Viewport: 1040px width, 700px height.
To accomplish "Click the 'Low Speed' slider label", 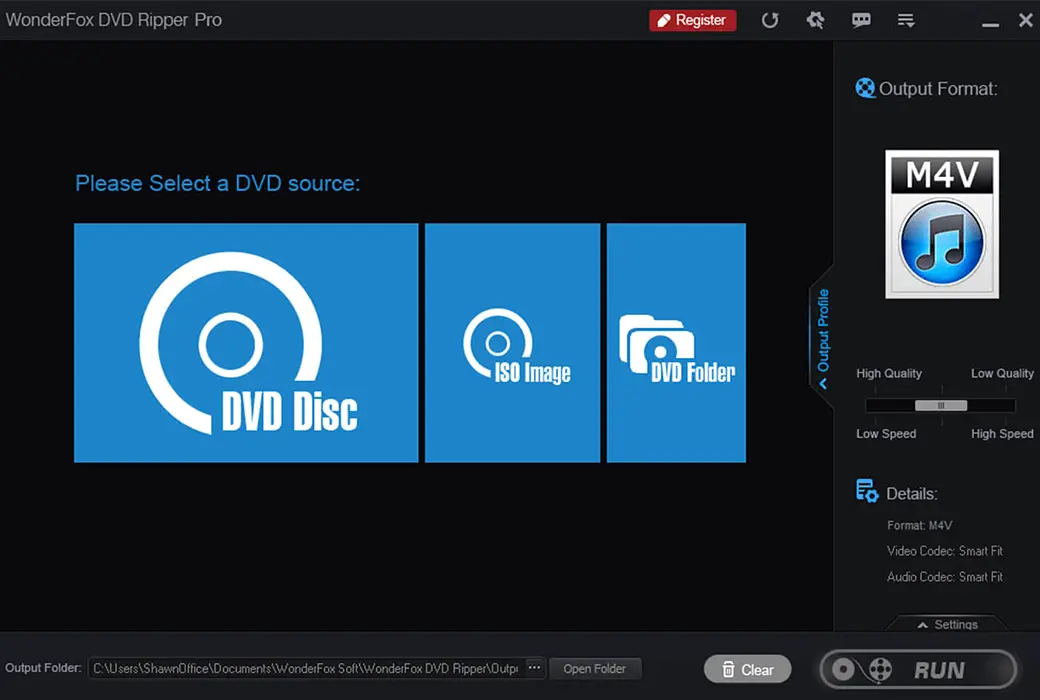I will pos(886,434).
